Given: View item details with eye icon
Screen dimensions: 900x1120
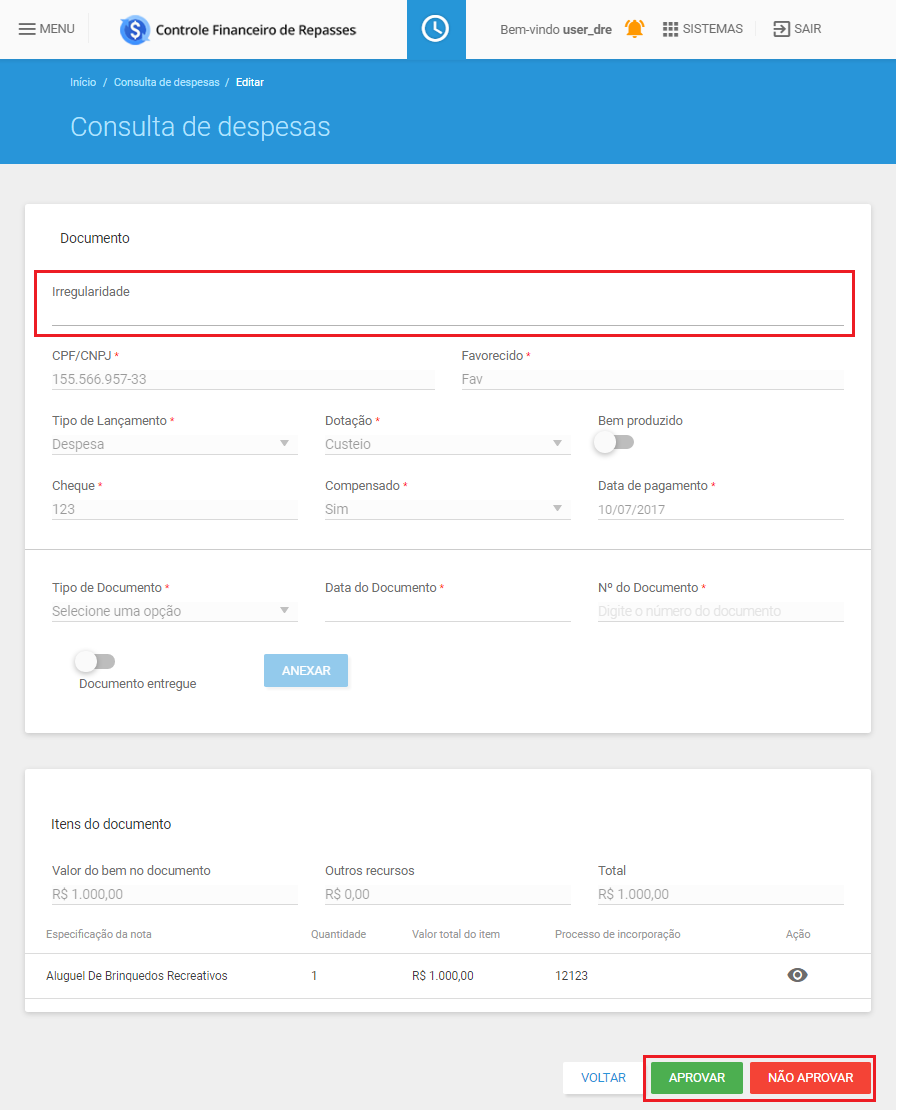Looking at the screenshot, I should coord(797,976).
